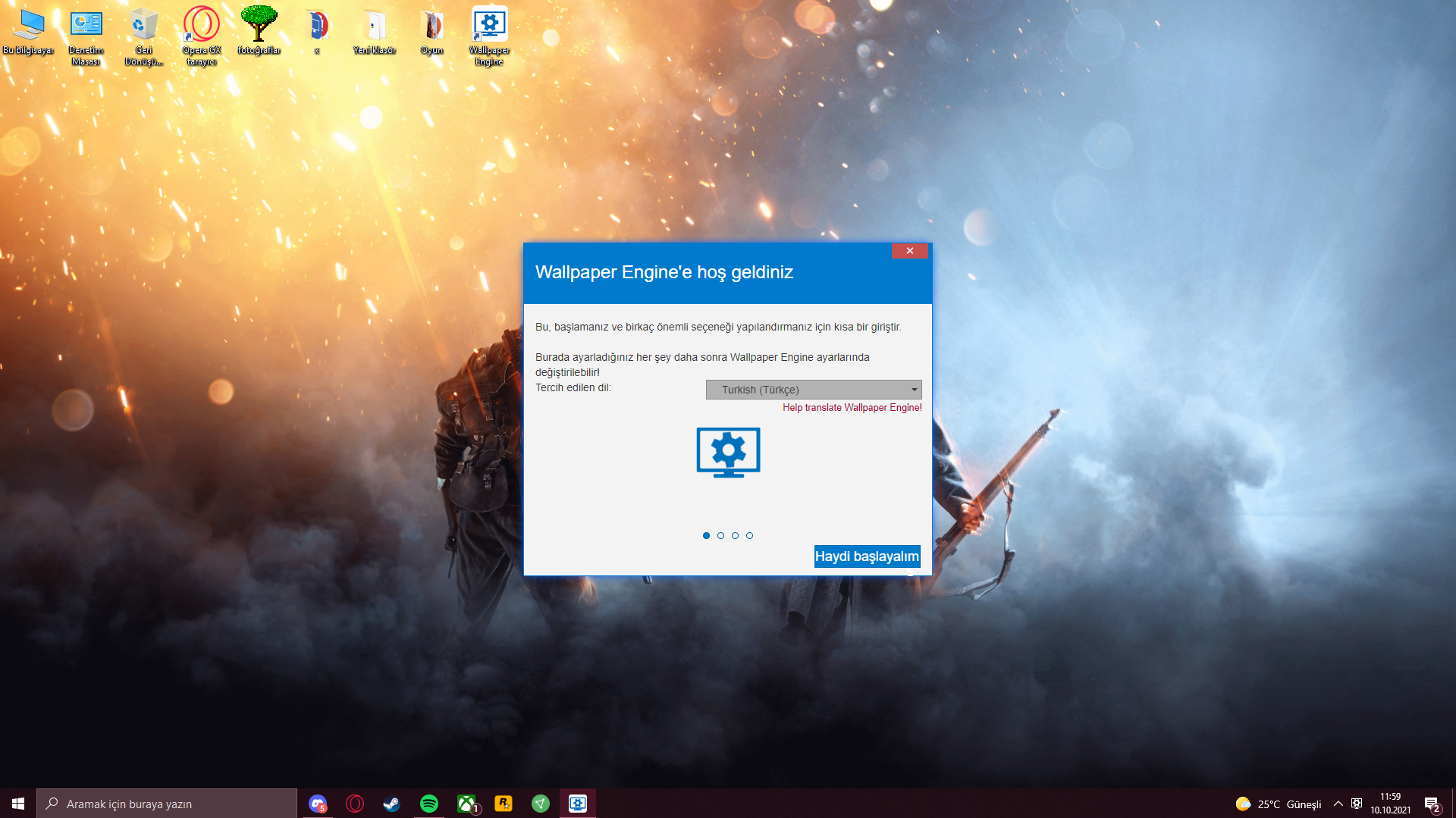Click the Show desktop strip in the taskbar
This screenshot has height=818, width=1456.
point(1454,804)
